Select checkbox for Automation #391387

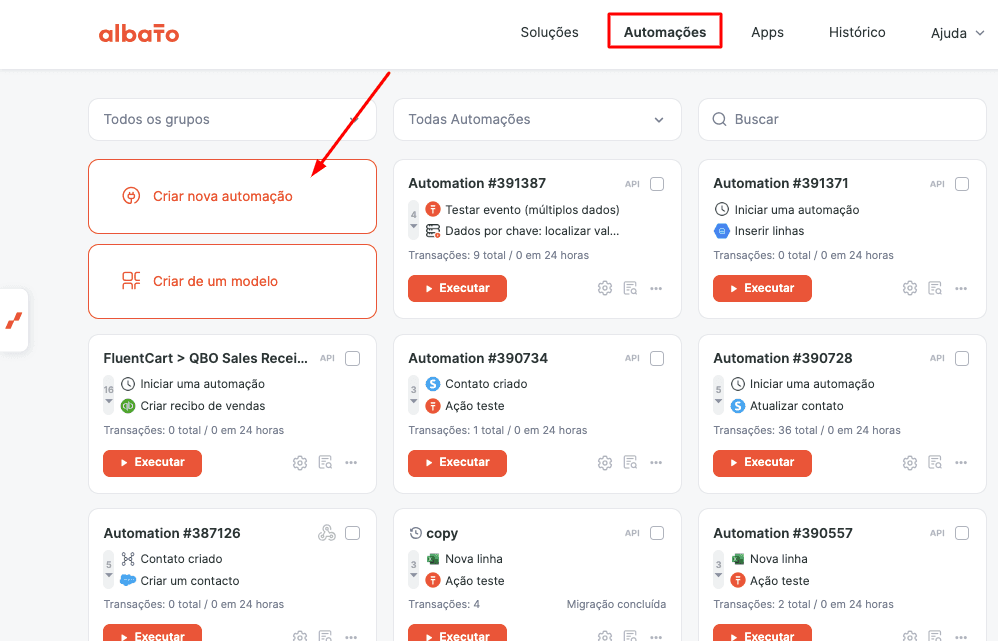pos(657,184)
